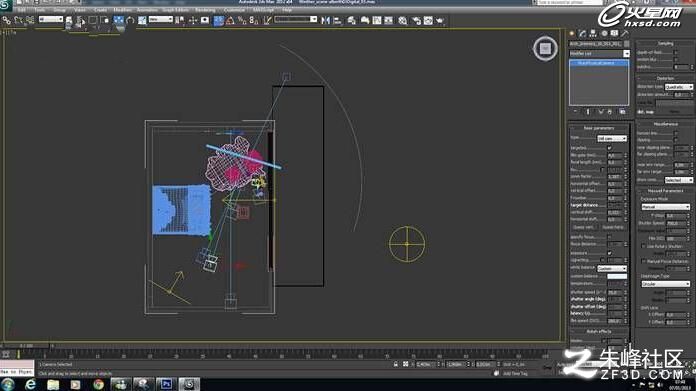Toggle the horizon line checkbox
696x391 pixels.
coord(676,133)
